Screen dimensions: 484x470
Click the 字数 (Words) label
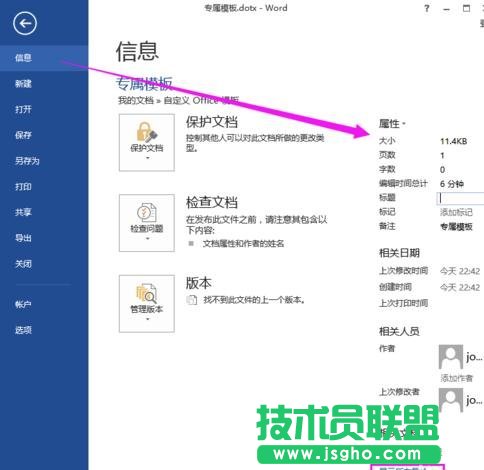click(x=387, y=169)
